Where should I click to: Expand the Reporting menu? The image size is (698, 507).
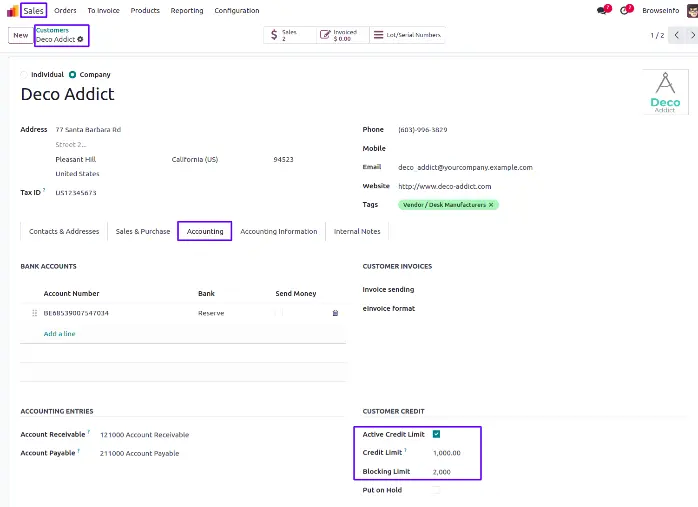[187, 11]
